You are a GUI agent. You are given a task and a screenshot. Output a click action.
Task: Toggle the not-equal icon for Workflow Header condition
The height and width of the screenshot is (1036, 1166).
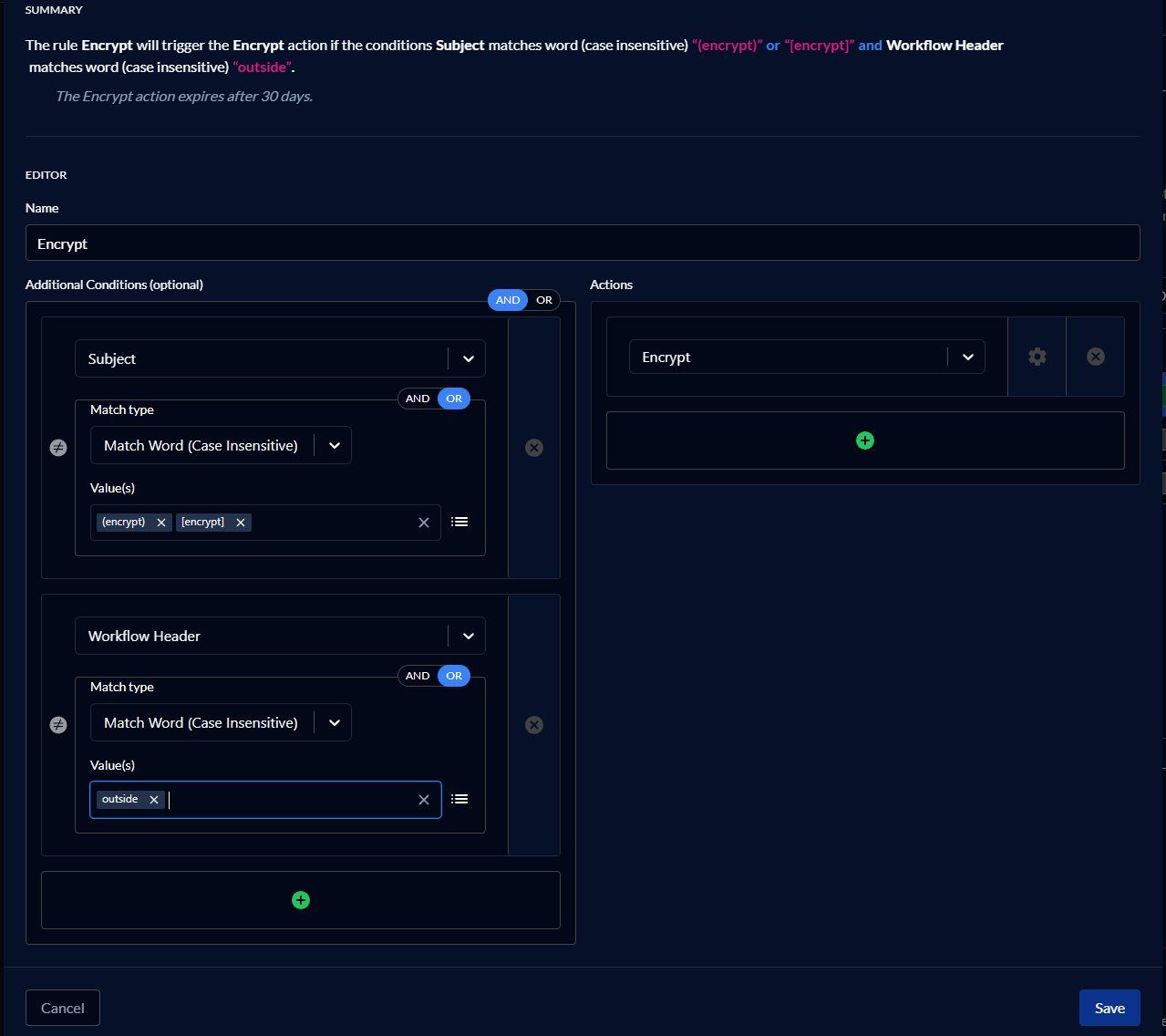coord(57,725)
